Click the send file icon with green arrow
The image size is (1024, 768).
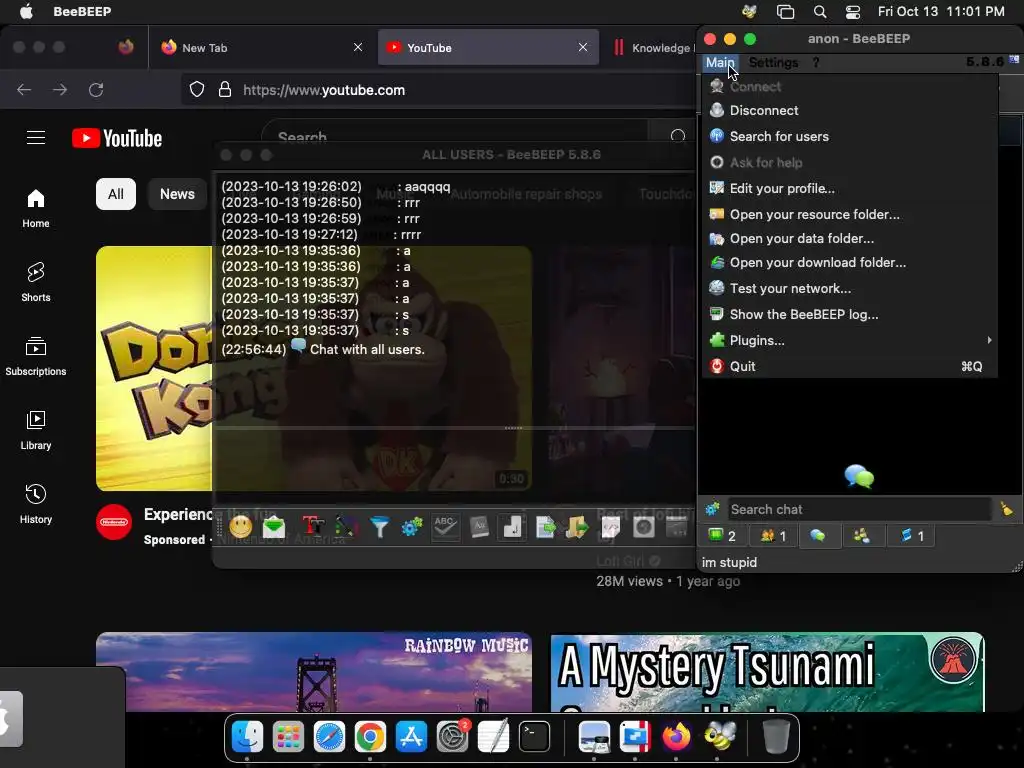click(x=545, y=526)
